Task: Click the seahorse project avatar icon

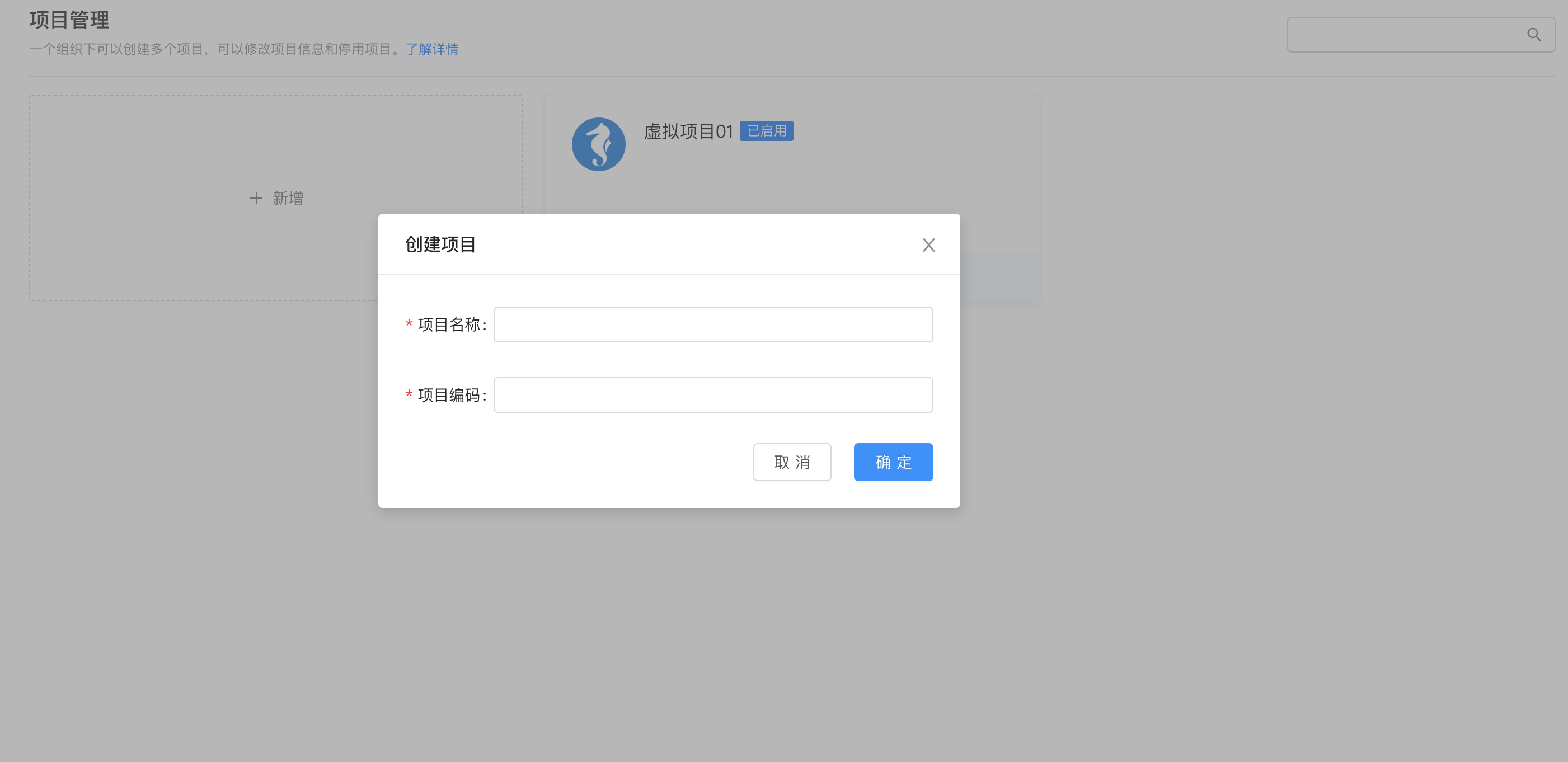Action: point(598,144)
